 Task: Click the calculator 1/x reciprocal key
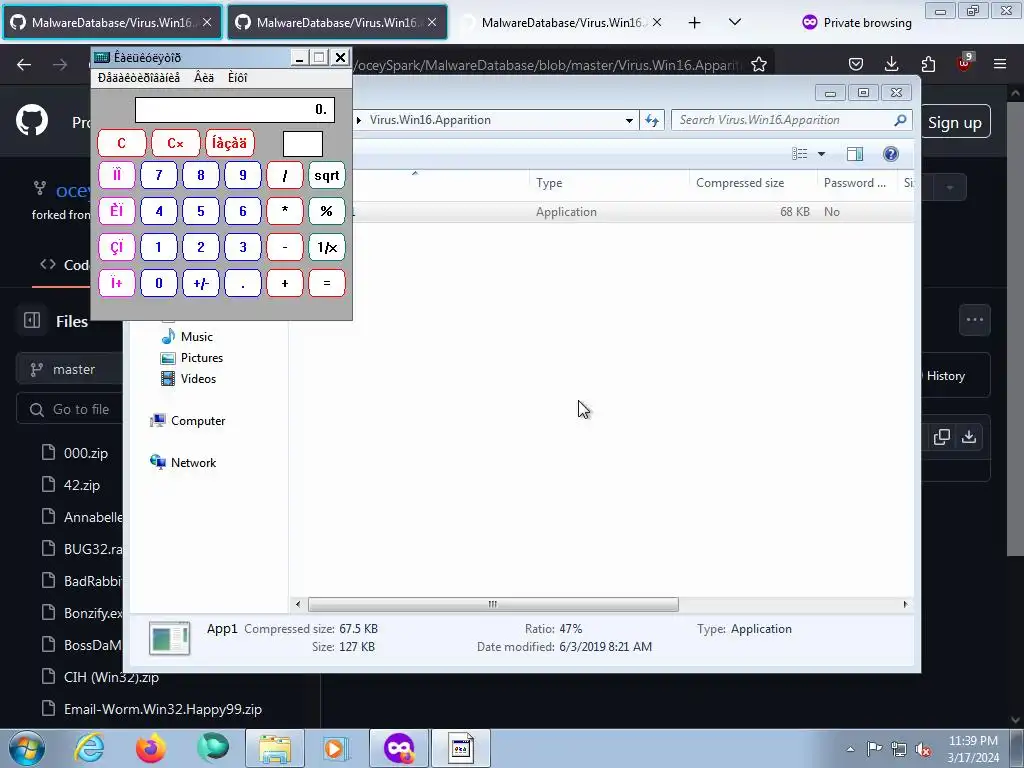327,247
